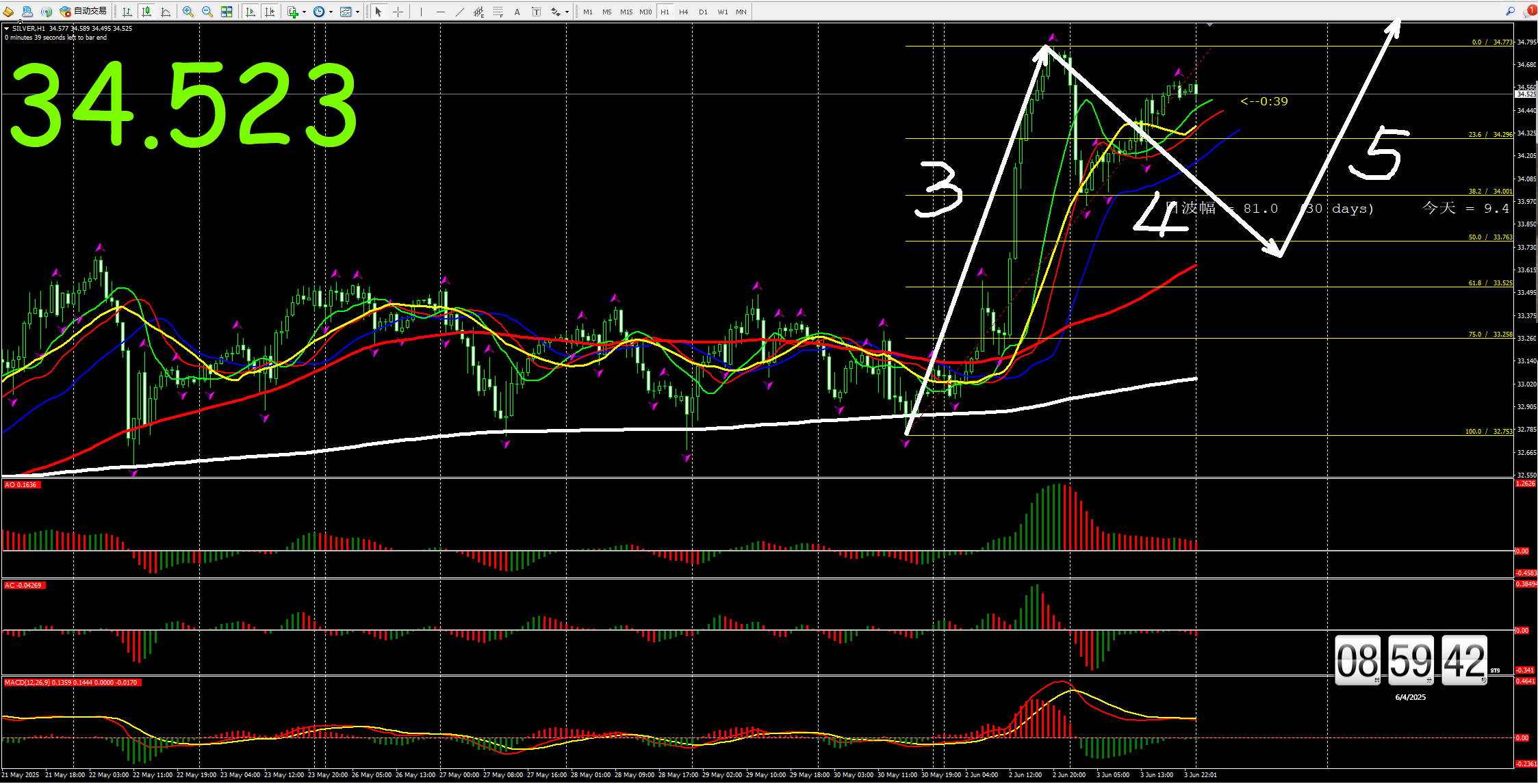This screenshot has height=784, width=1538.
Task: Select the Fibonacci retracement tool
Action: pyautogui.click(x=498, y=12)
